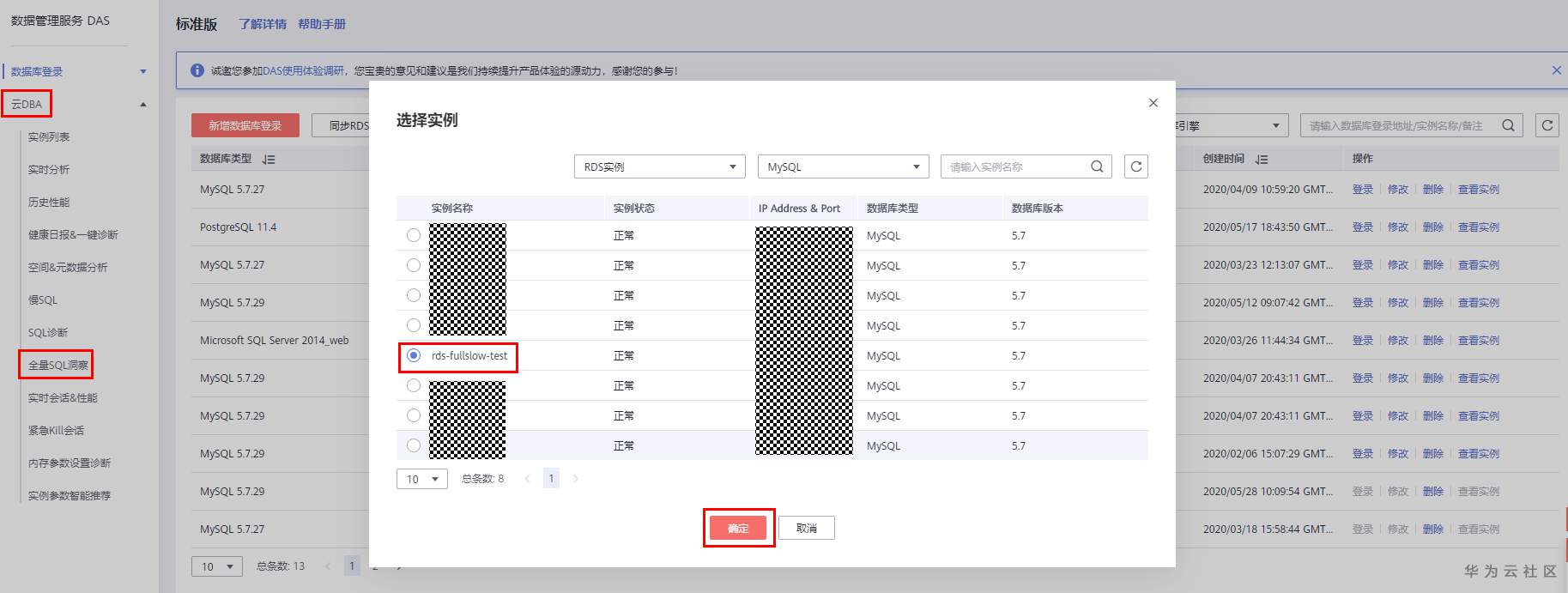The image size is (1568, 593).
Task: Select the radio button of the fourth instance row
Action: point(414,325)
